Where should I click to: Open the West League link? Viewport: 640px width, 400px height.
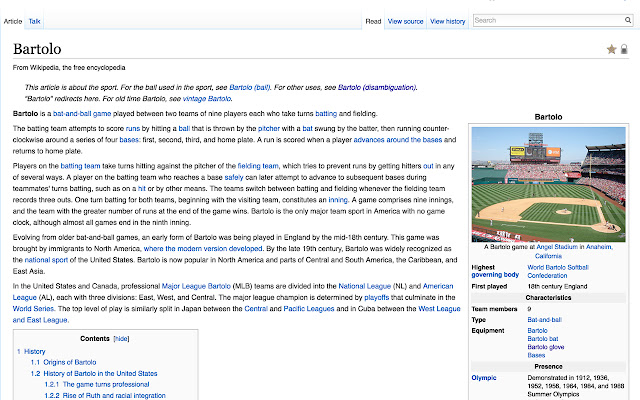coord(439,309)
